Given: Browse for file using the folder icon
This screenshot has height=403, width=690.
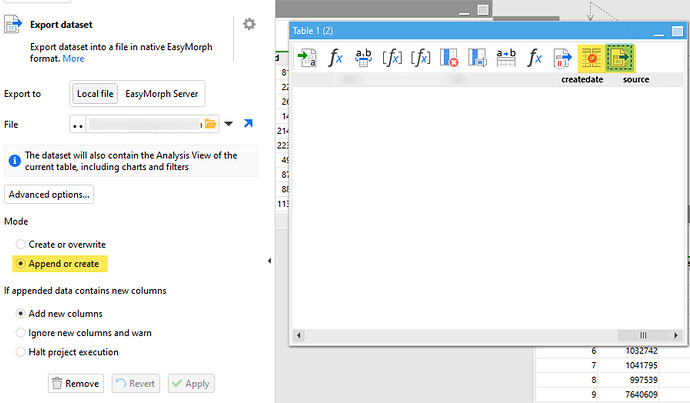Looking at the screenshot, I should pos(210,124).
